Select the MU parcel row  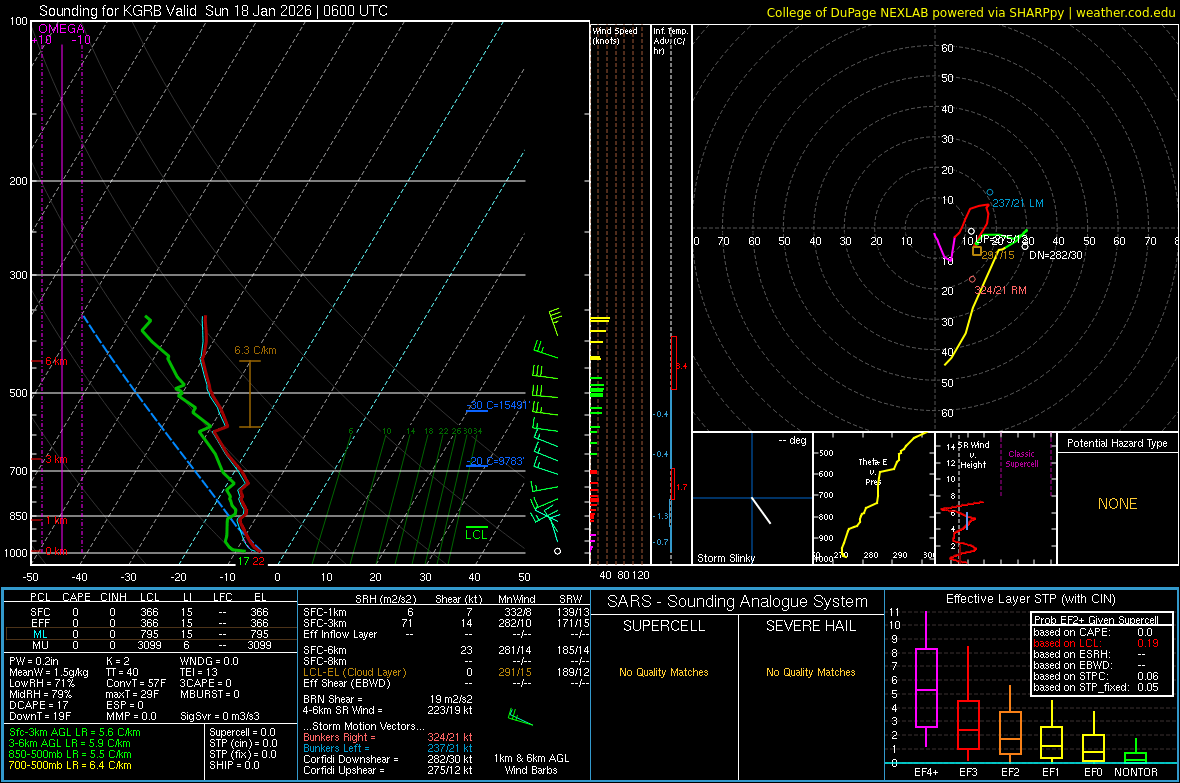151,645
